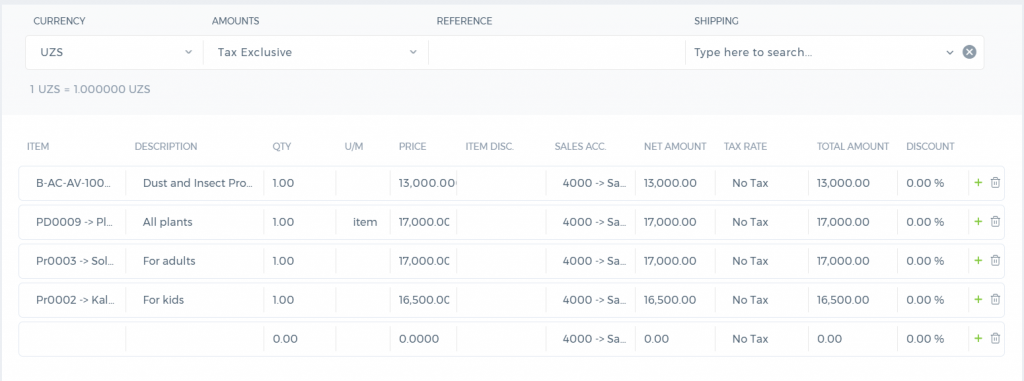Open the UZS currency dropdown
Viewport: 1024px width, 381px height.
coord(114,52)
